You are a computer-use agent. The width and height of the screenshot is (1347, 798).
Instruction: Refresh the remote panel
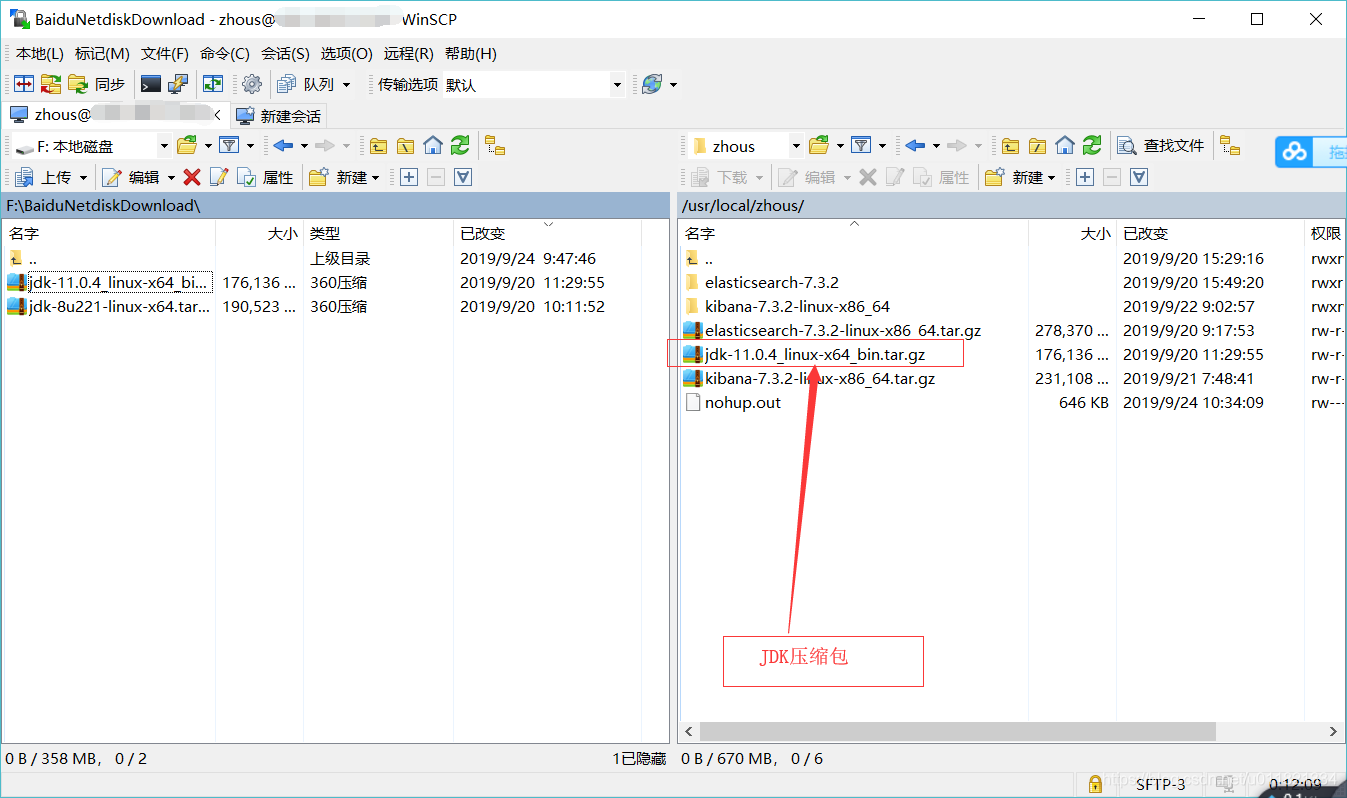(1091, 146)
